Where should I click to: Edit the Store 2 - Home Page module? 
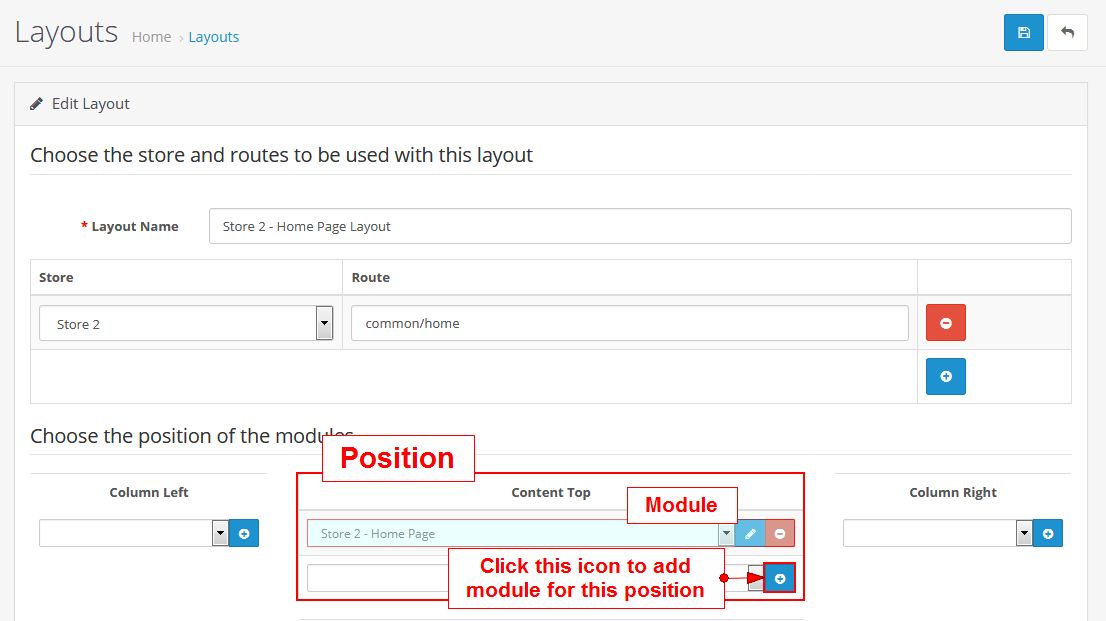[750, 533]
